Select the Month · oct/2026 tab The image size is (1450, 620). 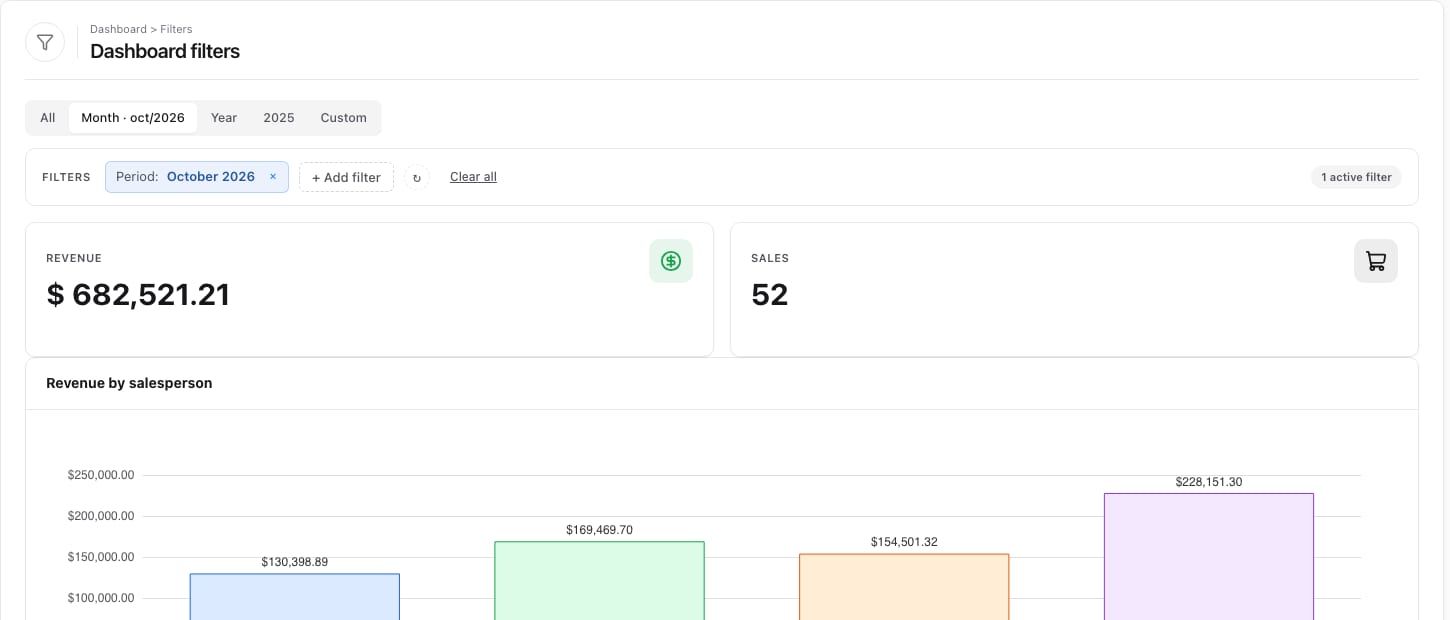[133, 118]
